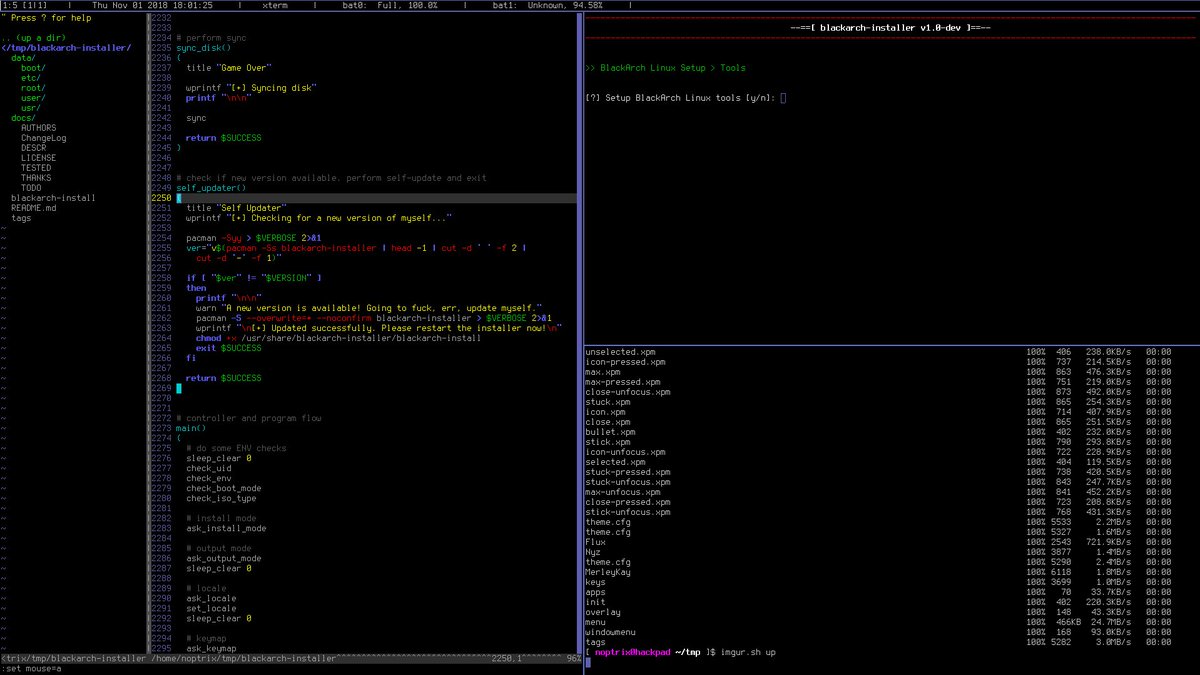Click the 'chmod +x' line in the editor
1200x675 pixels.
point(338,338)
